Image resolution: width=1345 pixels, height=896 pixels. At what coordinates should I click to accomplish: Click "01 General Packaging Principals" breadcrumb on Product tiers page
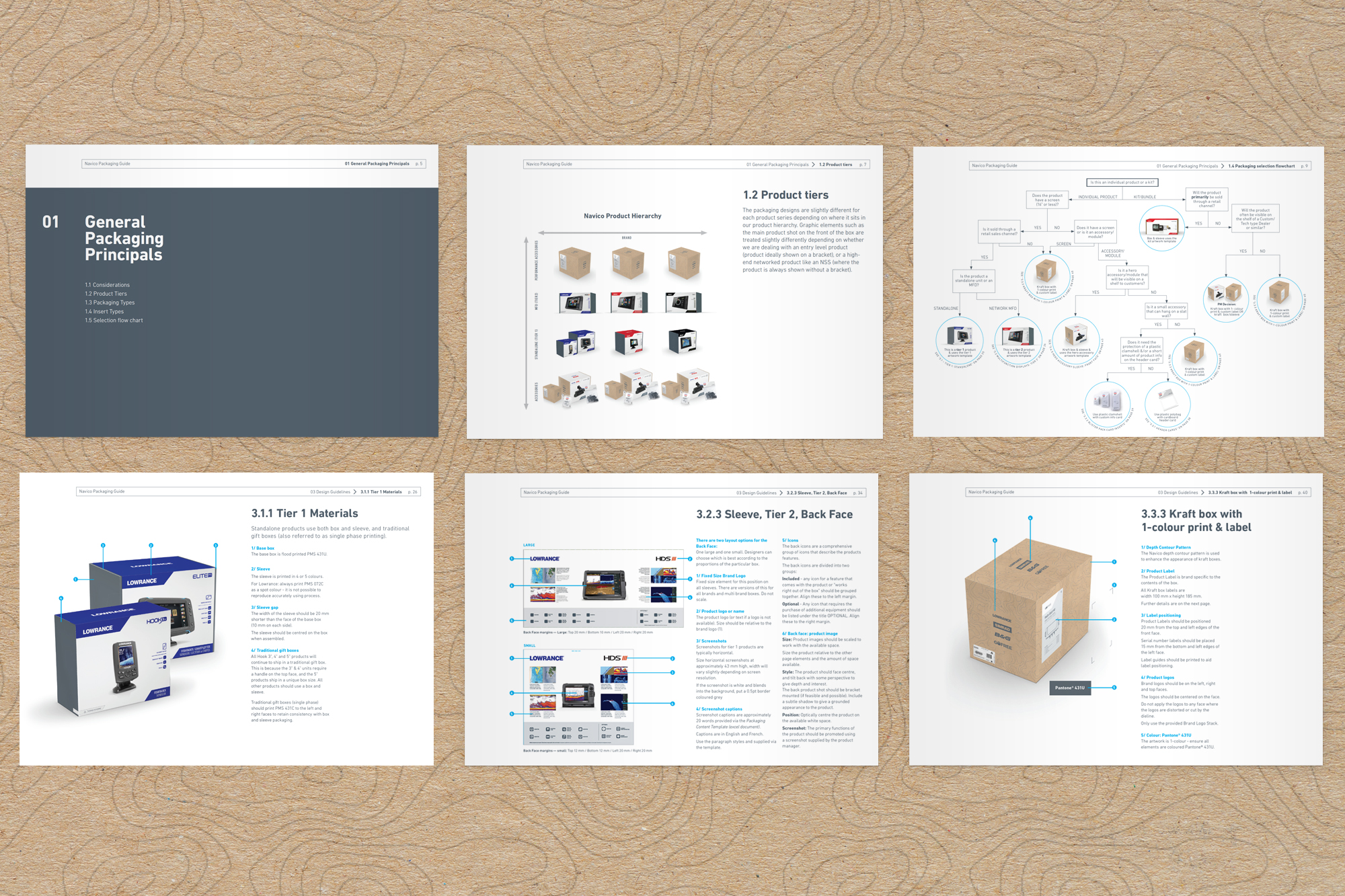click(x=777, y=165)
